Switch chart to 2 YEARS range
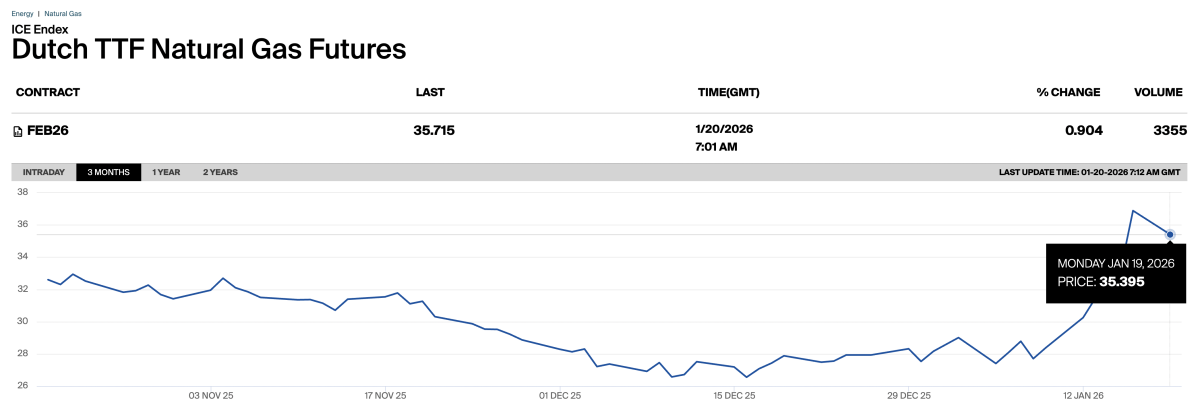Image resolution: width=1200 pixels, height=407 pixels. [x=220, y=172]
